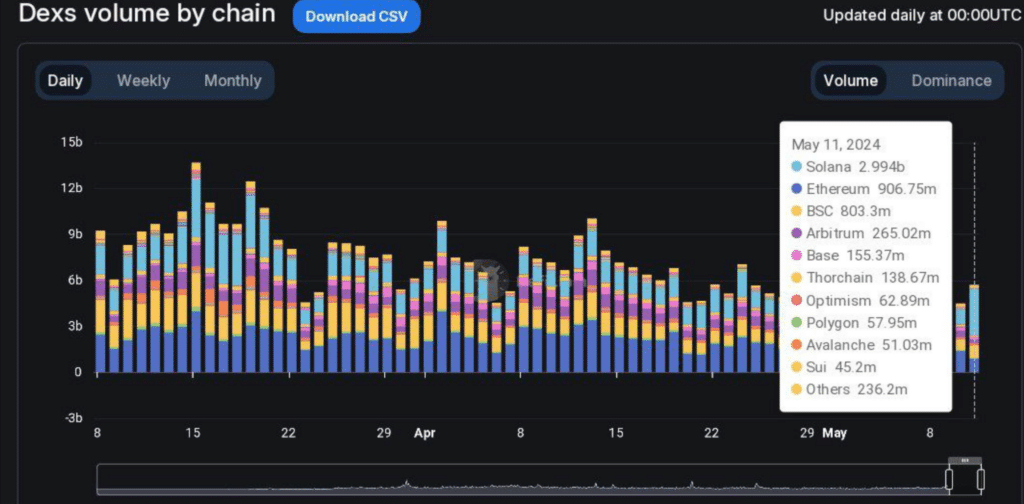Image resolution: width=1024 pixels, height=504 pixels.
Task: Click the Download CSV button
Action: pyautogui.click(x=357, y=17)
